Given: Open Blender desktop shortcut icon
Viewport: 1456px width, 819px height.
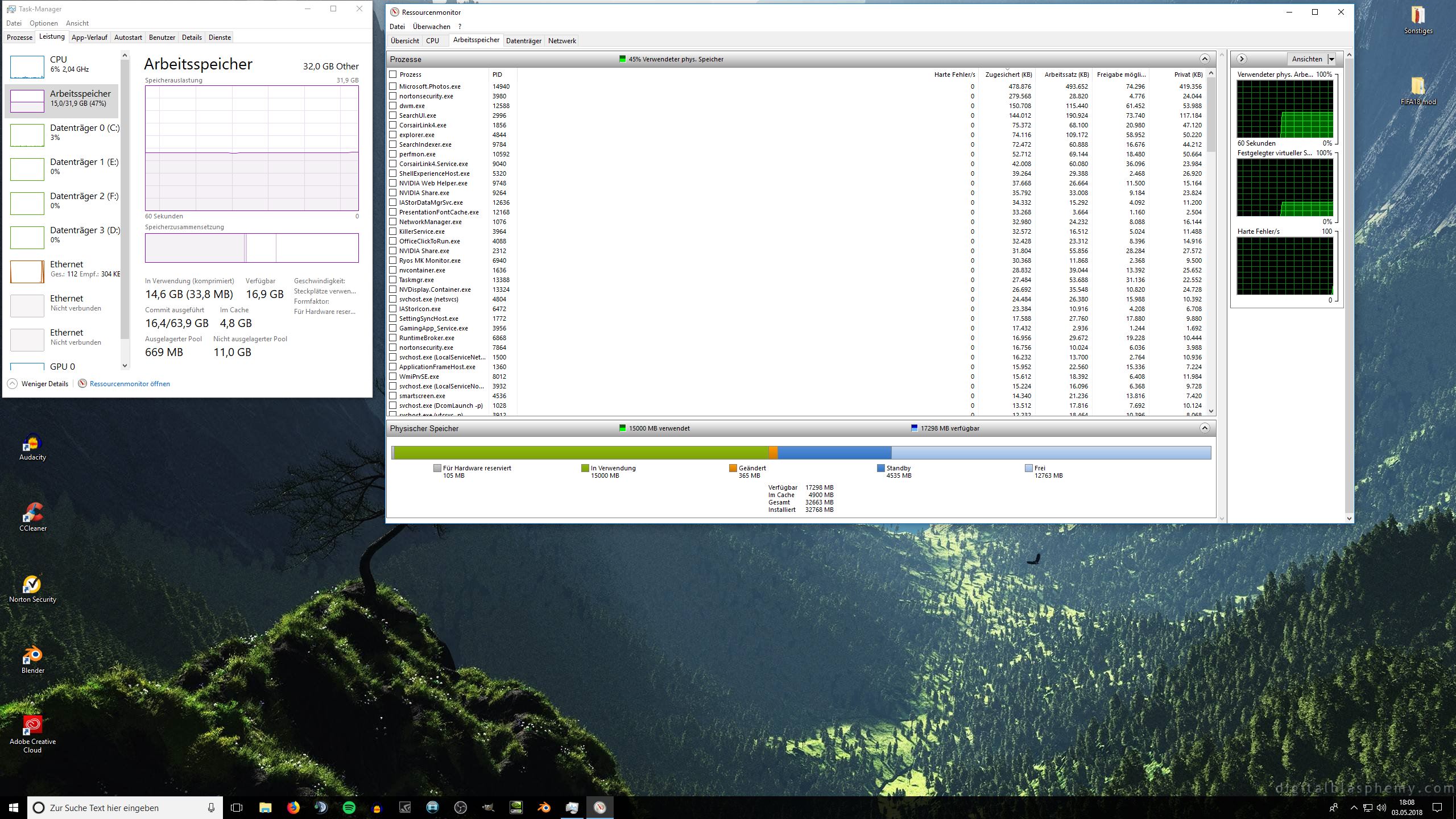Looking at the screenshot, I should 32,656.
